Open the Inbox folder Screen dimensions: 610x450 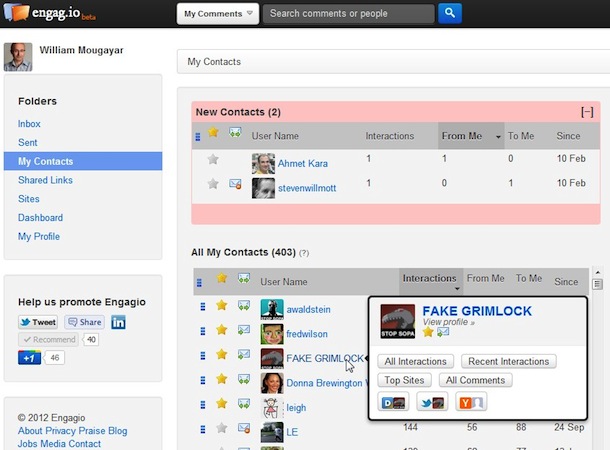(x=29, y=124)
